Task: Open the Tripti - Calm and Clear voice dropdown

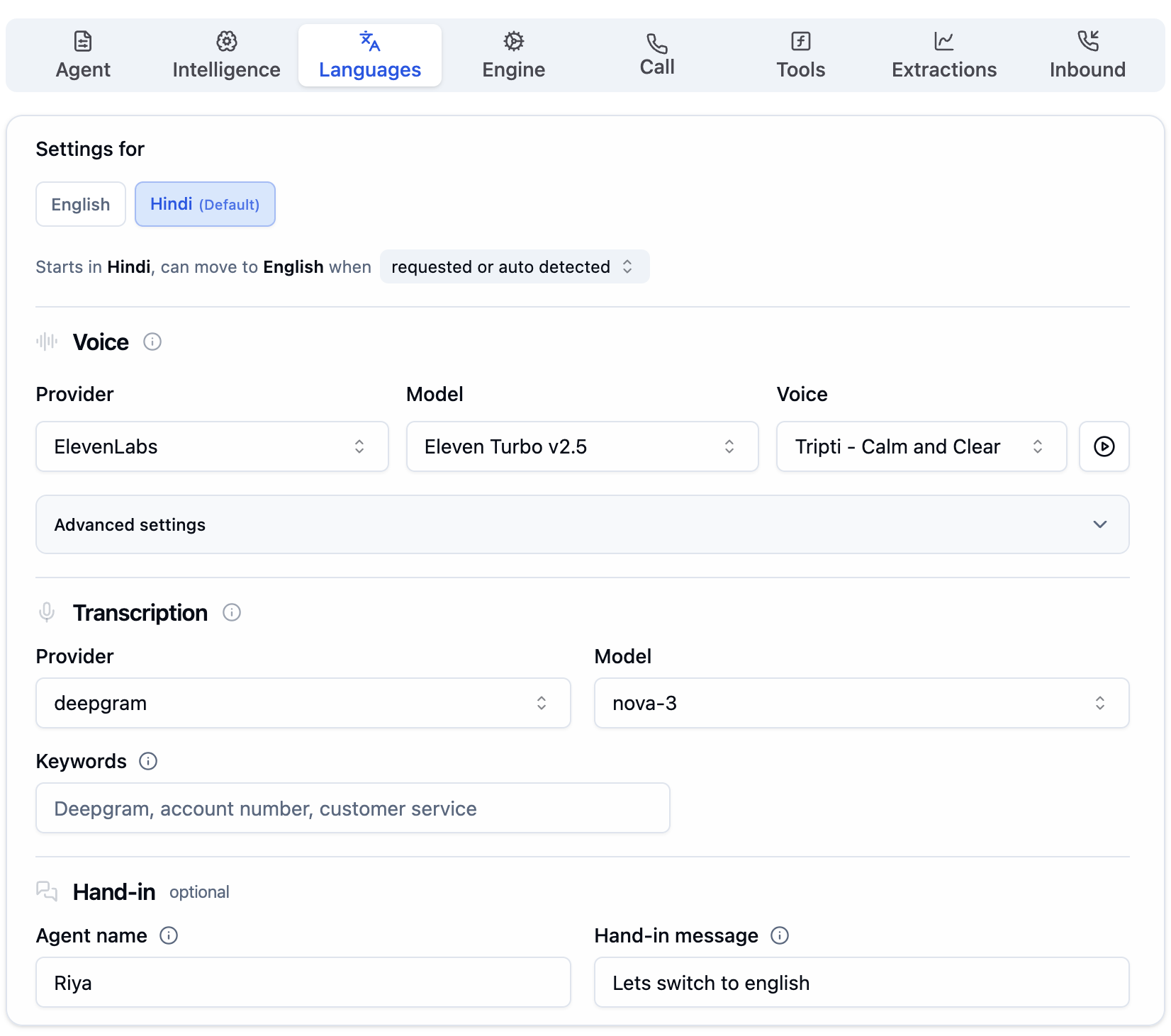Action: (921, 446)
